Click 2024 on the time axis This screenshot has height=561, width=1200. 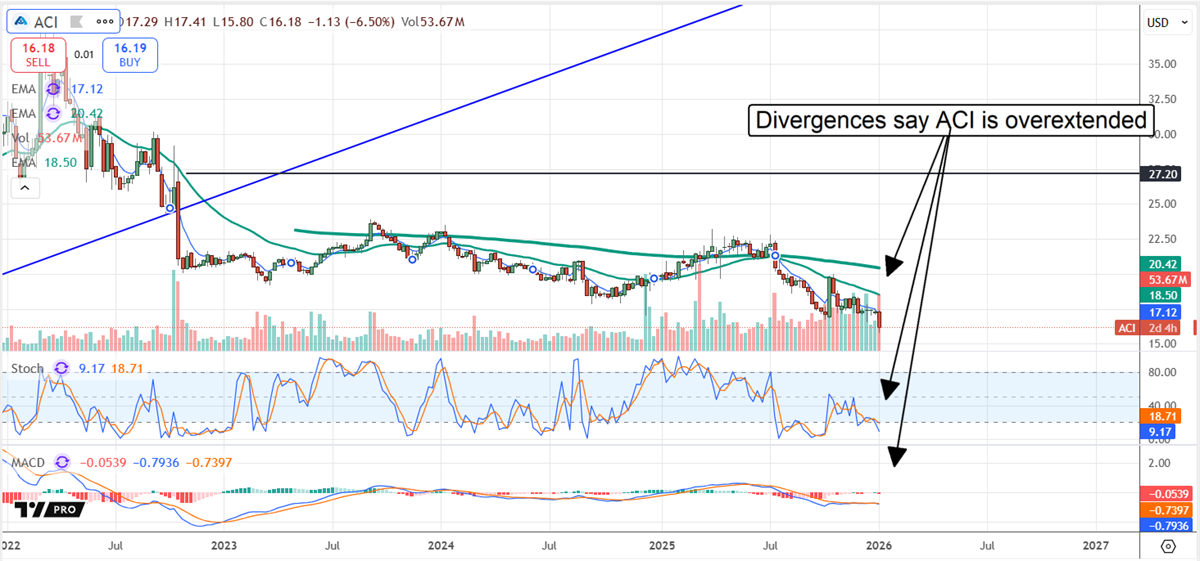click(x=441, y=546)
